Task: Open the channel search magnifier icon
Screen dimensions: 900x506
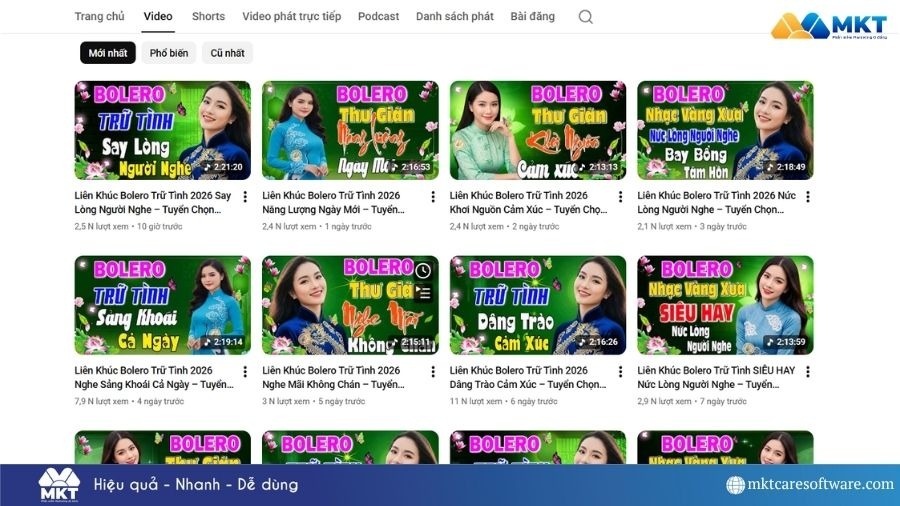Action: pyautogui.click(x=585, y=17)
